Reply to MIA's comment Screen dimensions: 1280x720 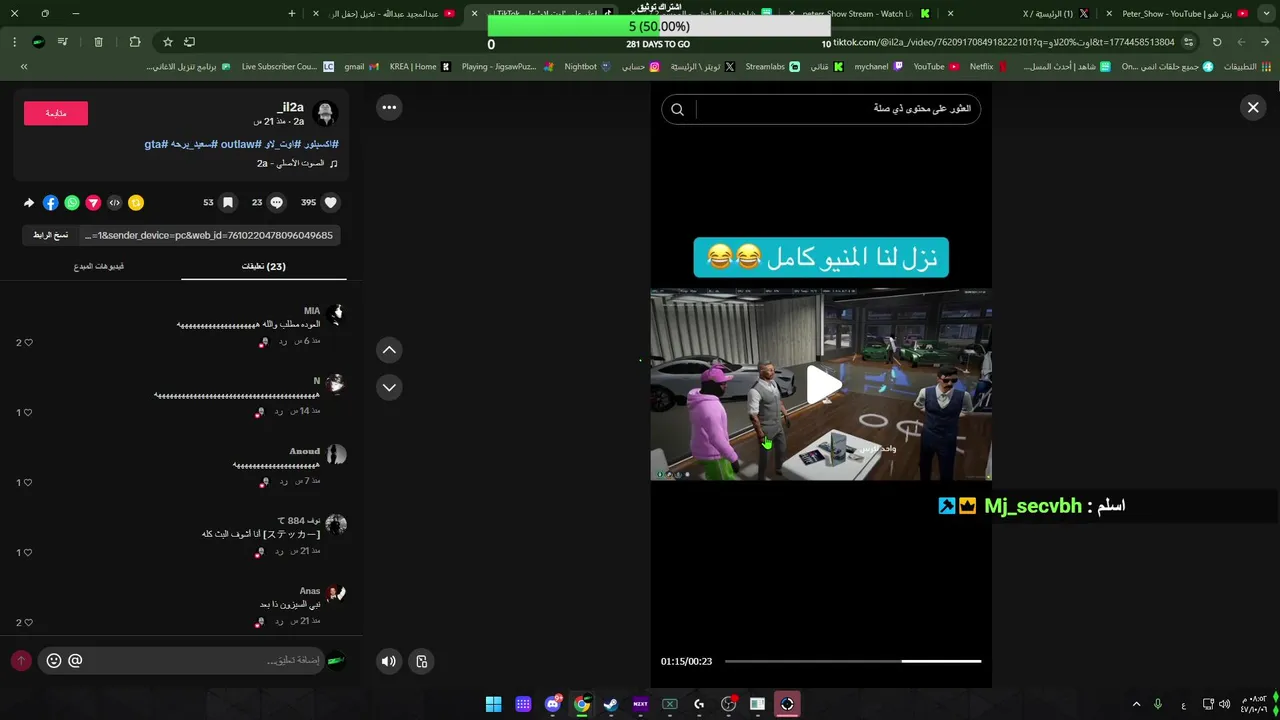[x=283, y=341]
